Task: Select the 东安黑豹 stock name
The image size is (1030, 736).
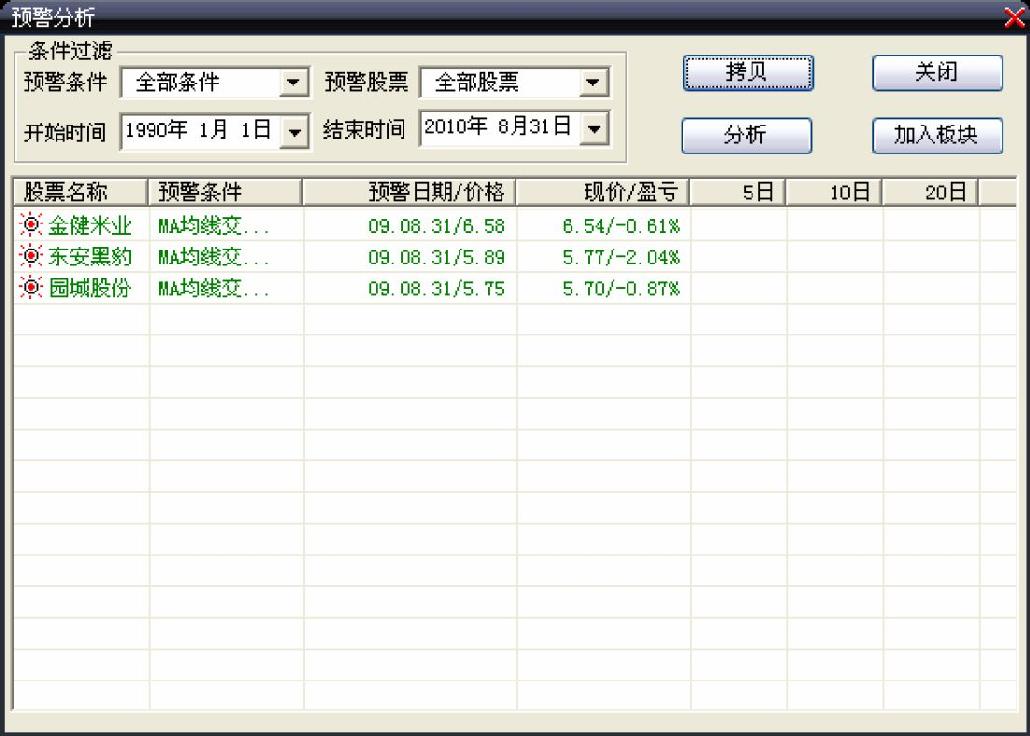Action: (x=90, y=257)
